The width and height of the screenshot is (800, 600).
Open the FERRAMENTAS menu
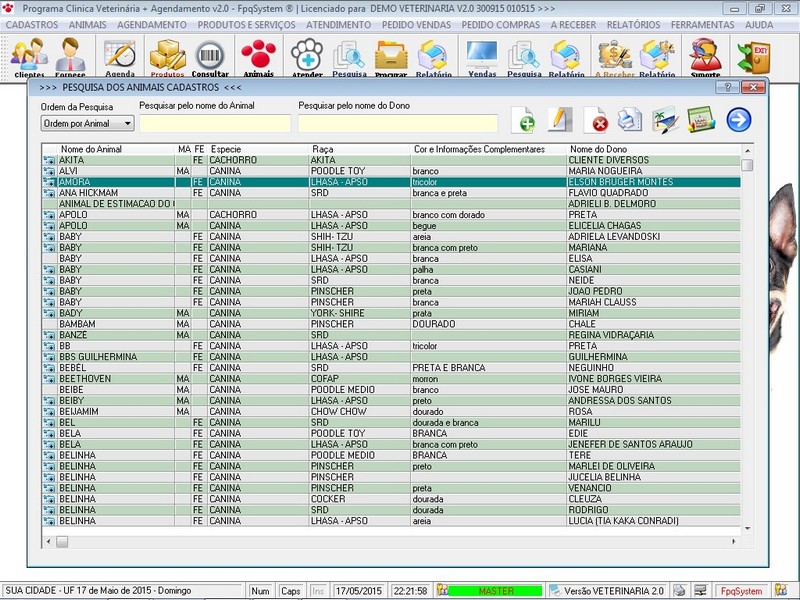pos(701,23)
